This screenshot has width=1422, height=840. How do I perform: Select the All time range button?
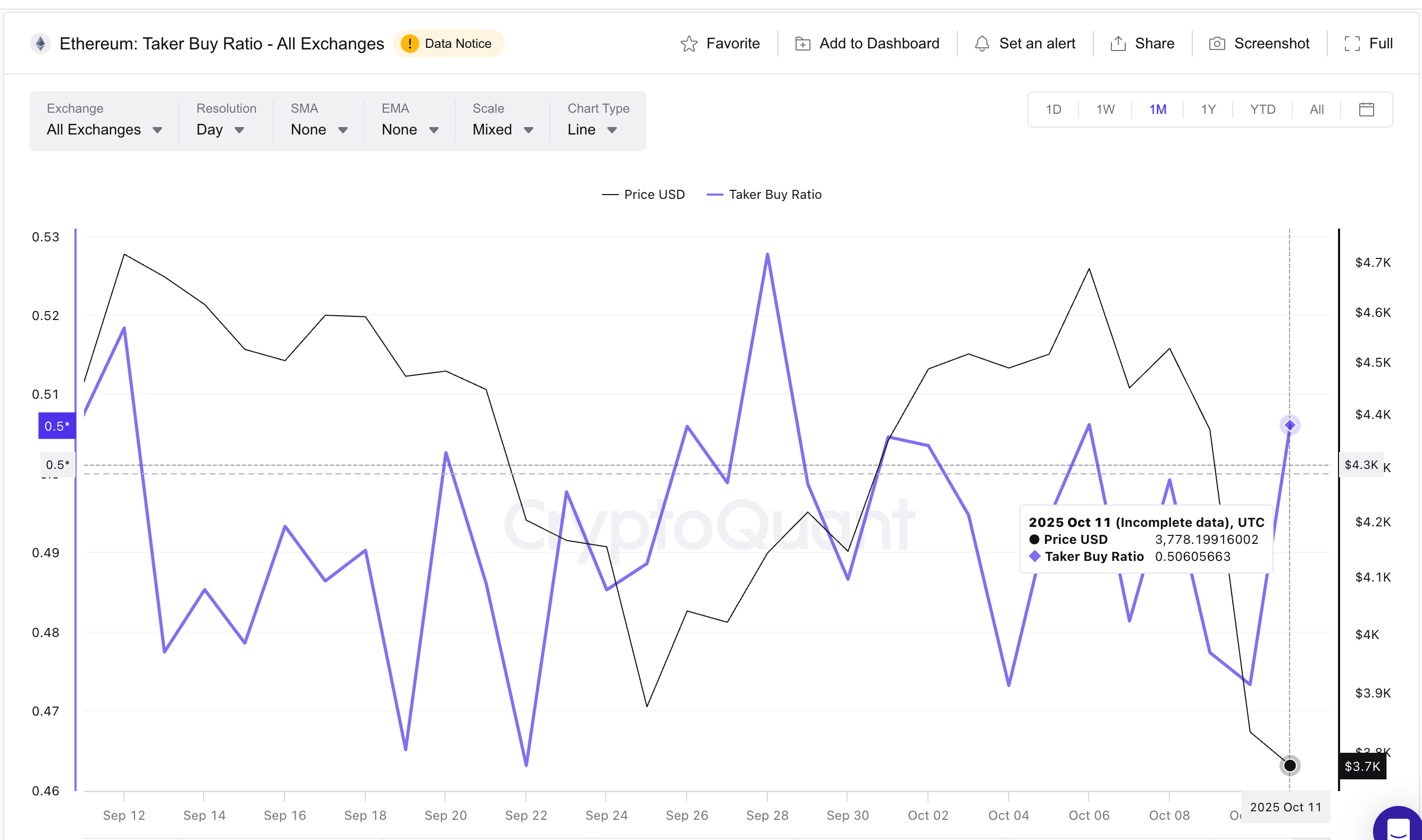[1316, 109]
